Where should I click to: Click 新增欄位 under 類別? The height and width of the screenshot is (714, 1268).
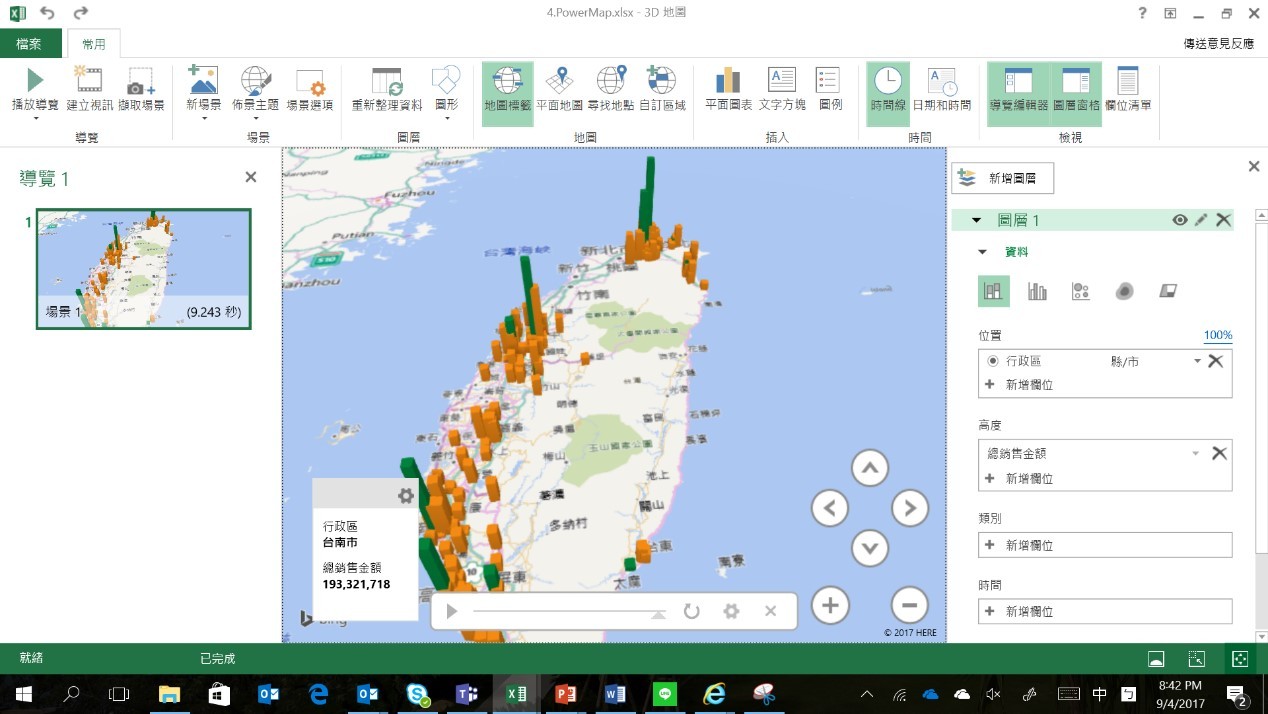click(1105, 545)
